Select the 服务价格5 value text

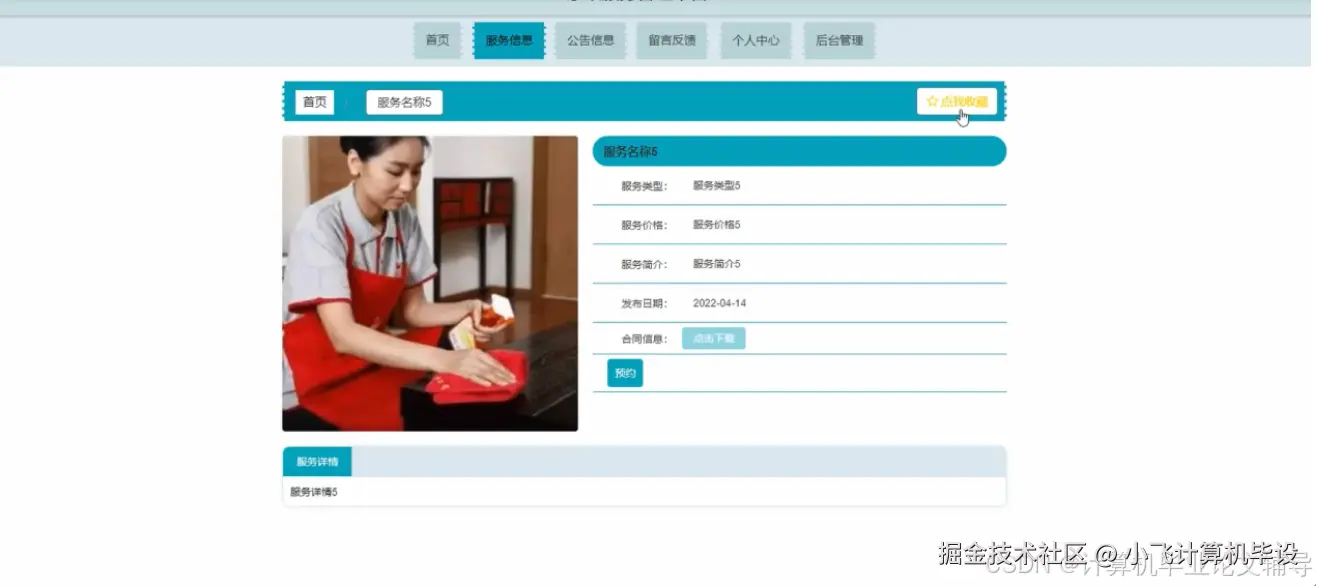point(717,225)
